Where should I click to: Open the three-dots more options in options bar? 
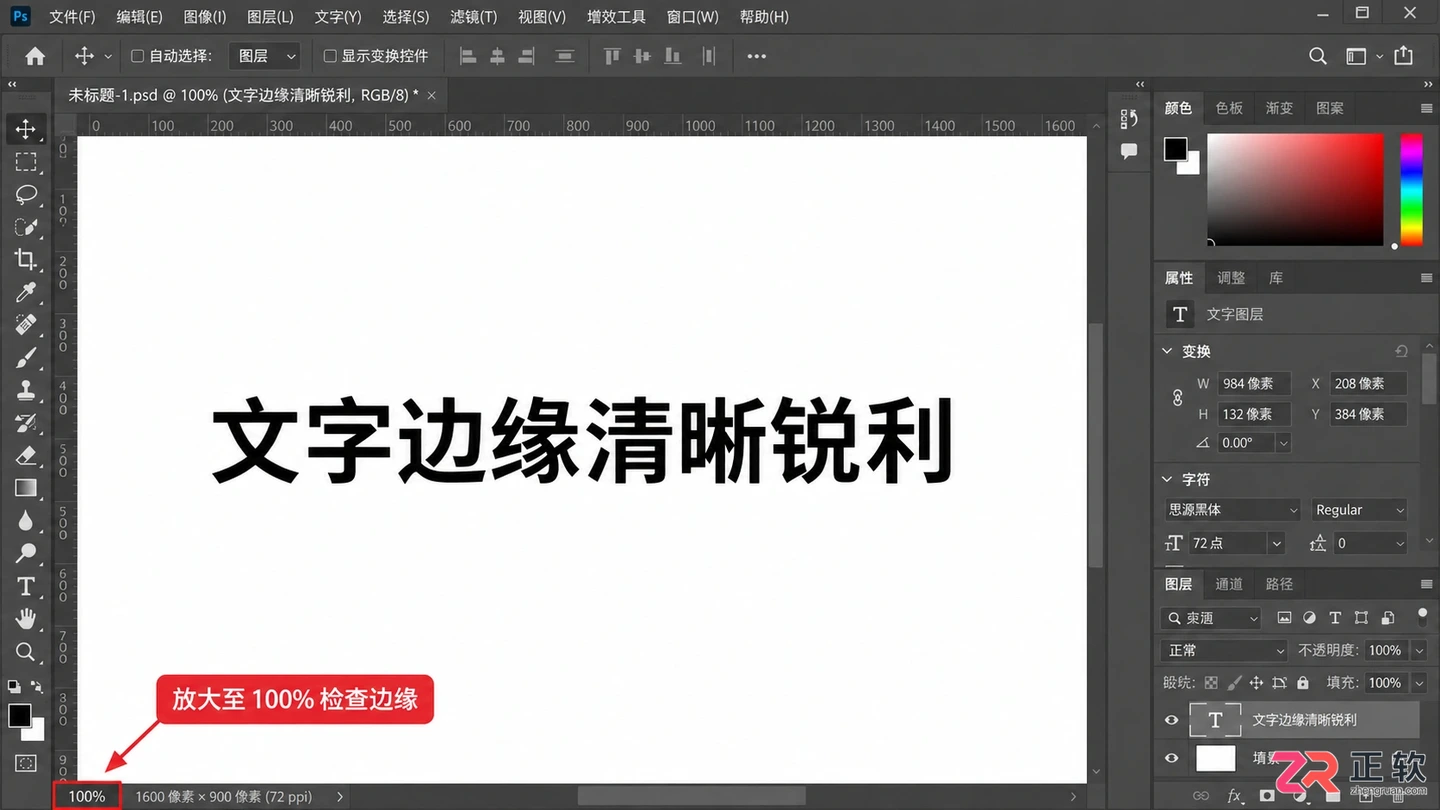(x=757, y=56)
